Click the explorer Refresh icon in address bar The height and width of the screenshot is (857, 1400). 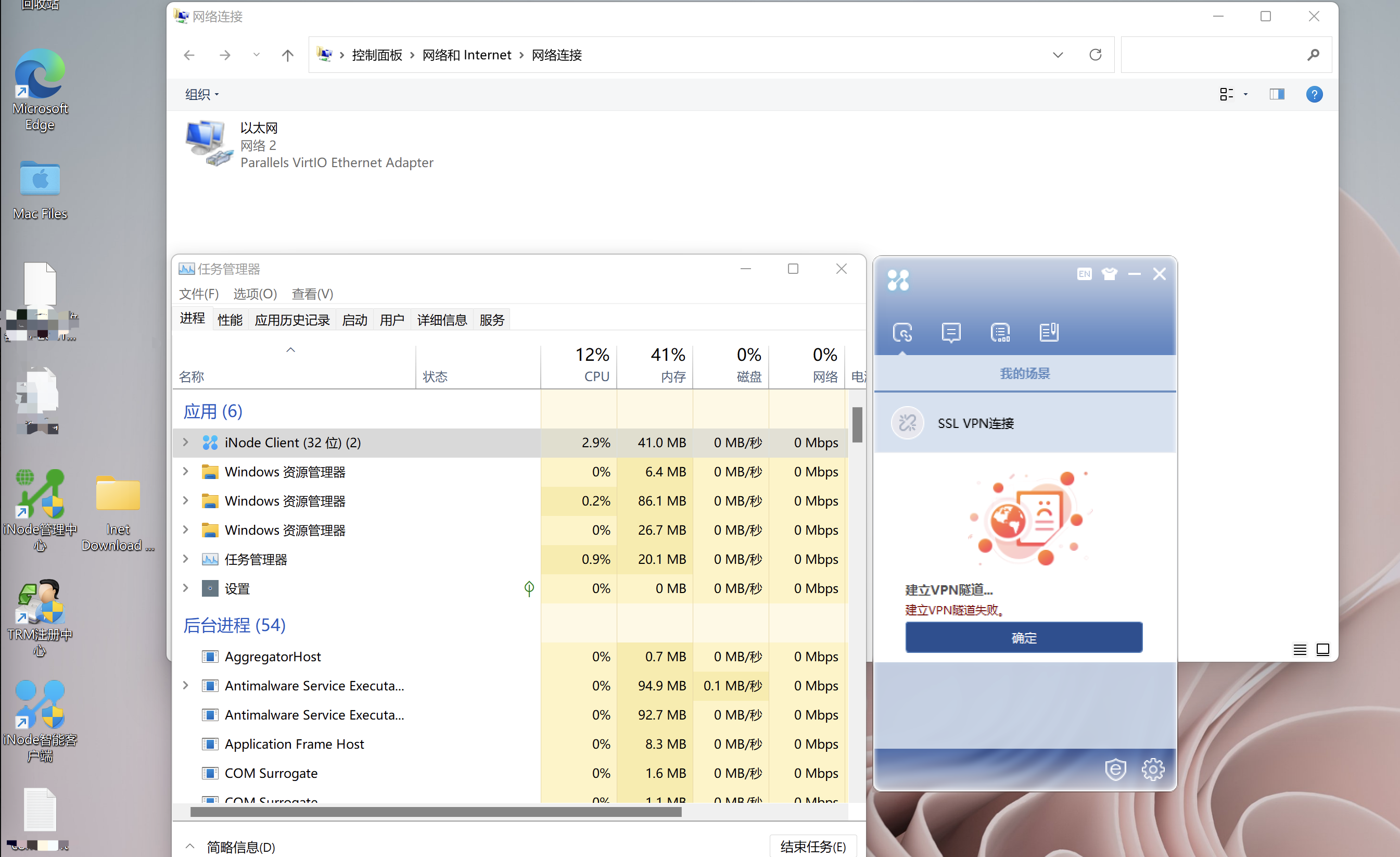coord(1095,55)
